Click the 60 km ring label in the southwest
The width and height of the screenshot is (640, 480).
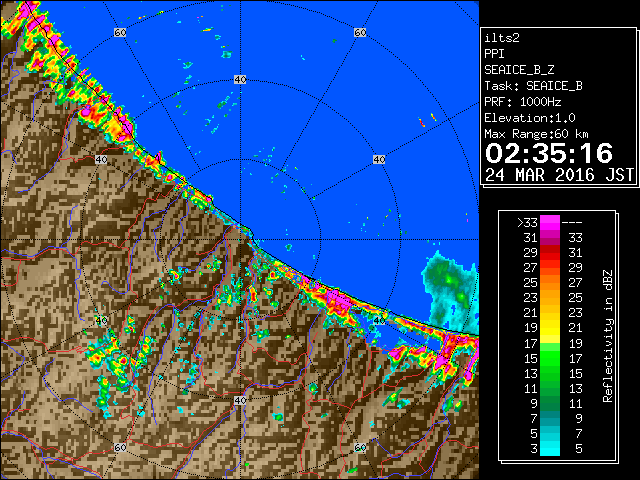(120, 448)
